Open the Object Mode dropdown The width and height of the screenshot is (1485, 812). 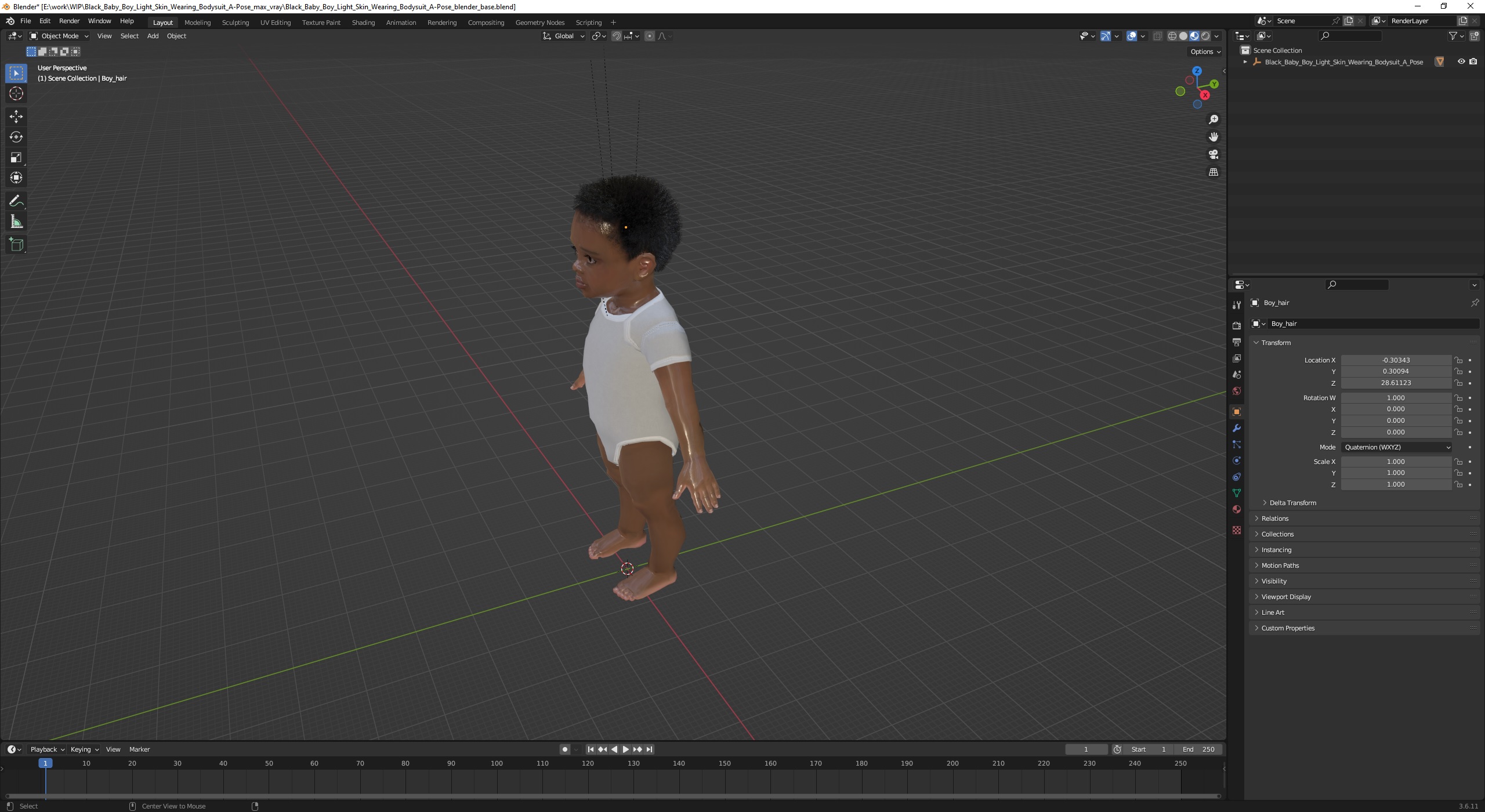click(x=59, y=36)
